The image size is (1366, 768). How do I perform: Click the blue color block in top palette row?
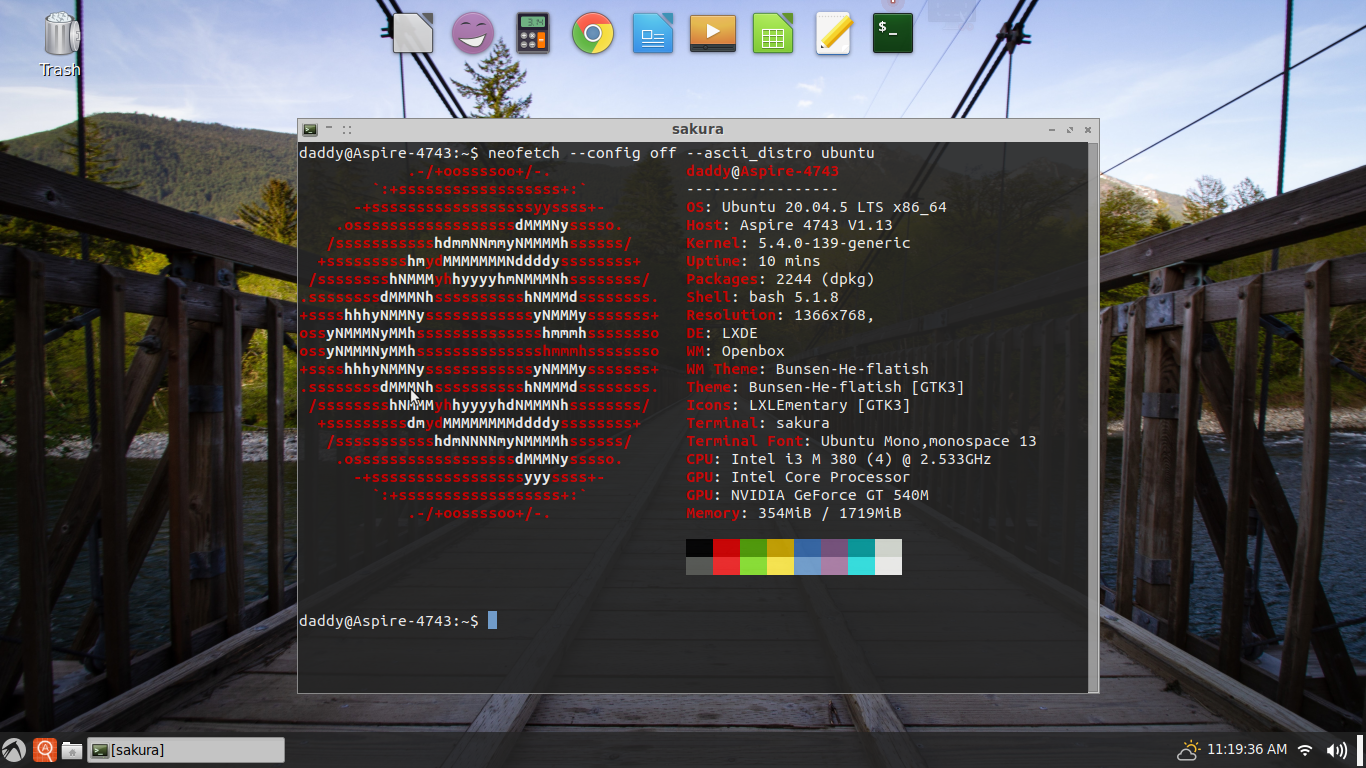807,548
